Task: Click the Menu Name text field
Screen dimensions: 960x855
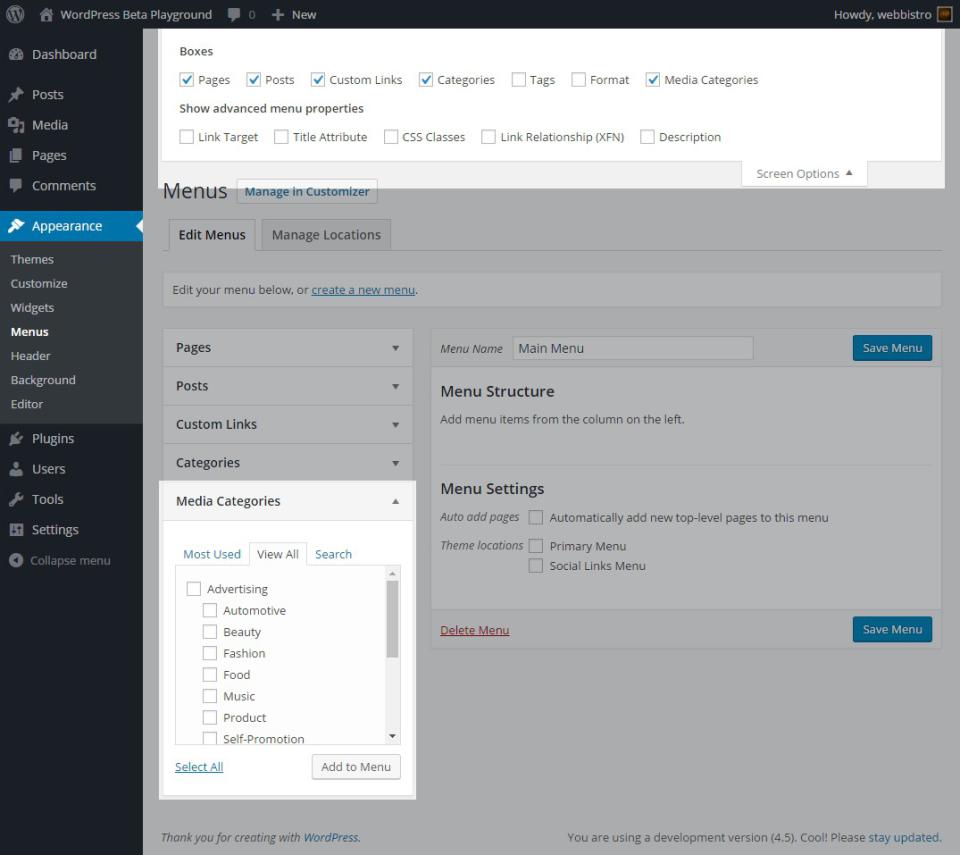Action: [633, 348]
